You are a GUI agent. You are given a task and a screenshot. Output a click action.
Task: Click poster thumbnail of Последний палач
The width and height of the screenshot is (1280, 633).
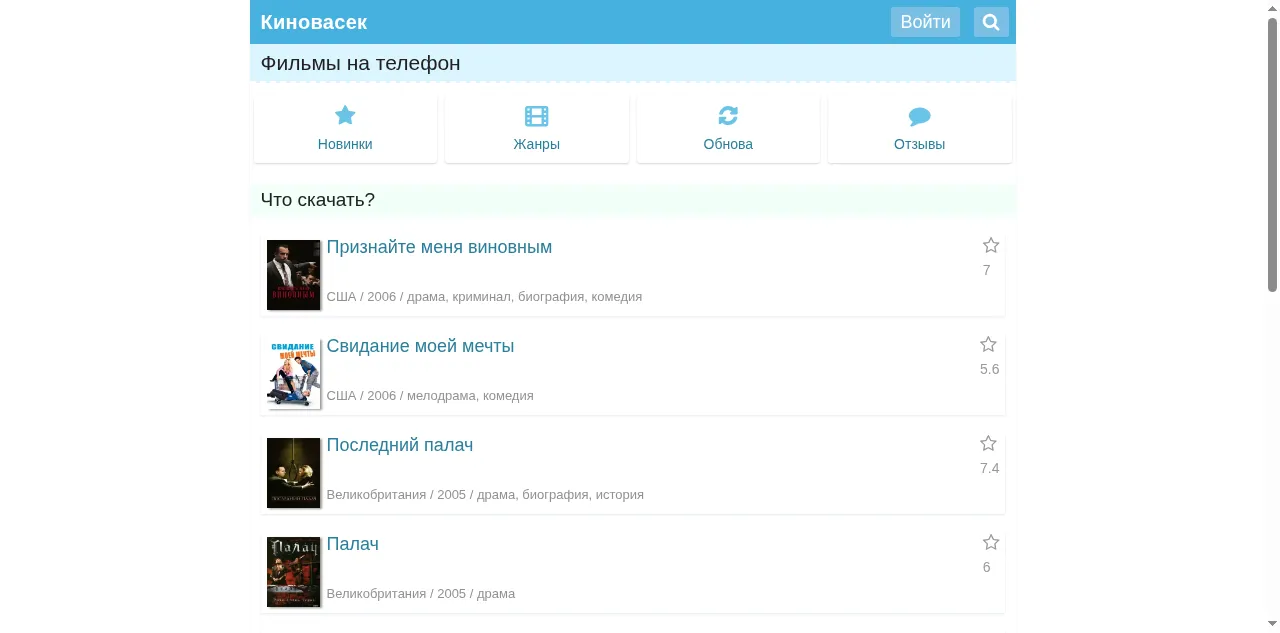pos(293,473)
